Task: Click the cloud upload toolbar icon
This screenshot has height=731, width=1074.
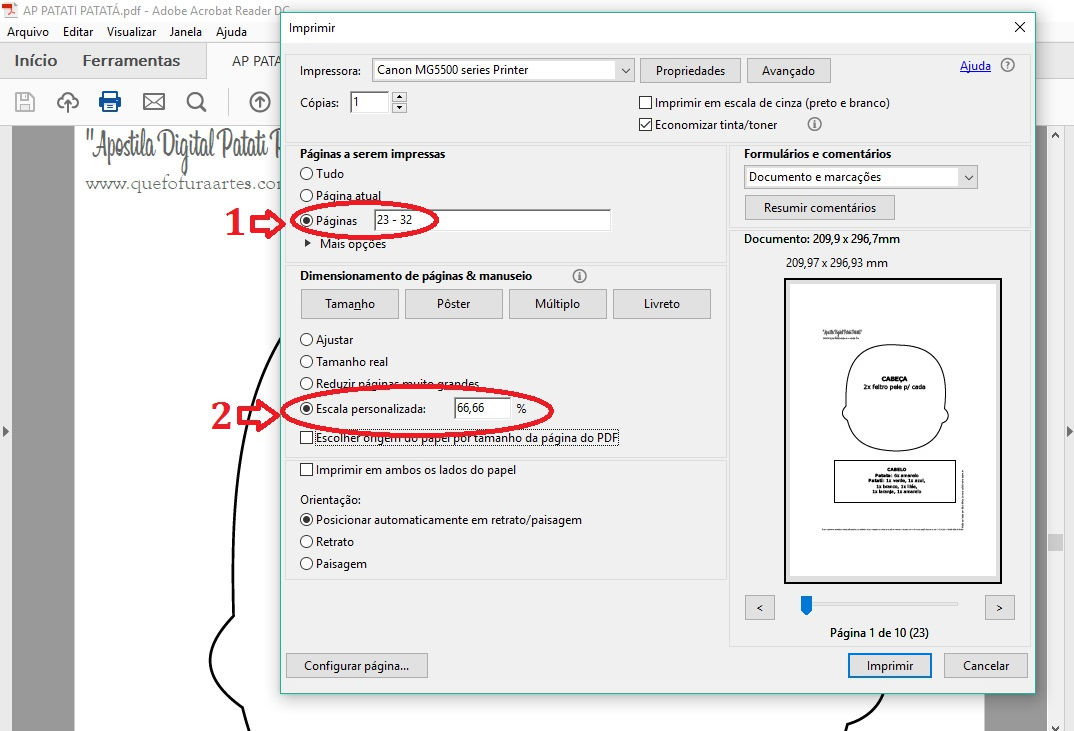Action: coord(67,102)
